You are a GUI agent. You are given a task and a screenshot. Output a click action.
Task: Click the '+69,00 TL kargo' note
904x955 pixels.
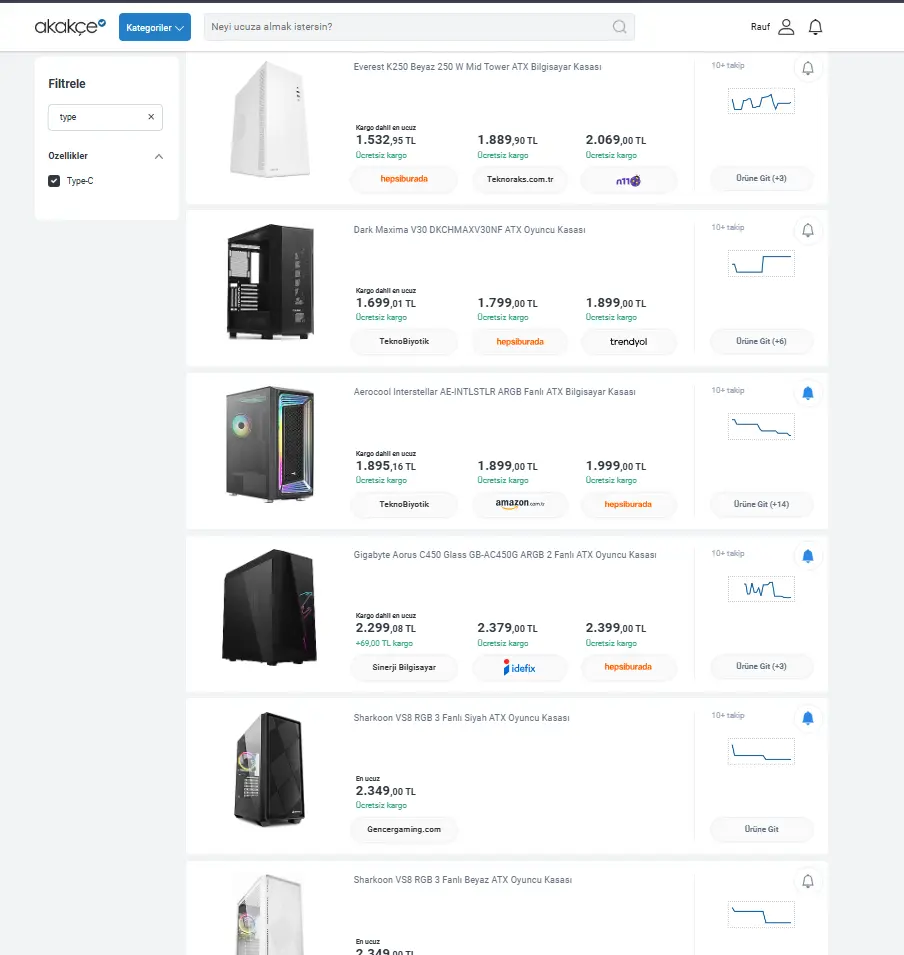384,644
